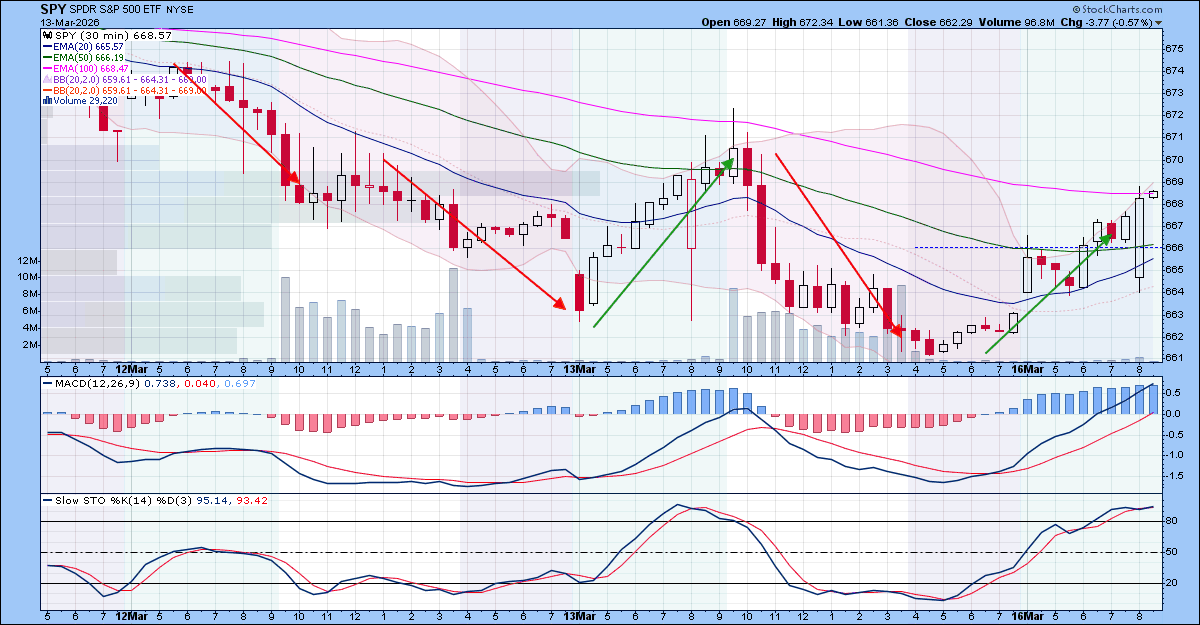Click the 661 price axis label
This screenshot has width=1200, height=625.
click(x=1174, y=358)
